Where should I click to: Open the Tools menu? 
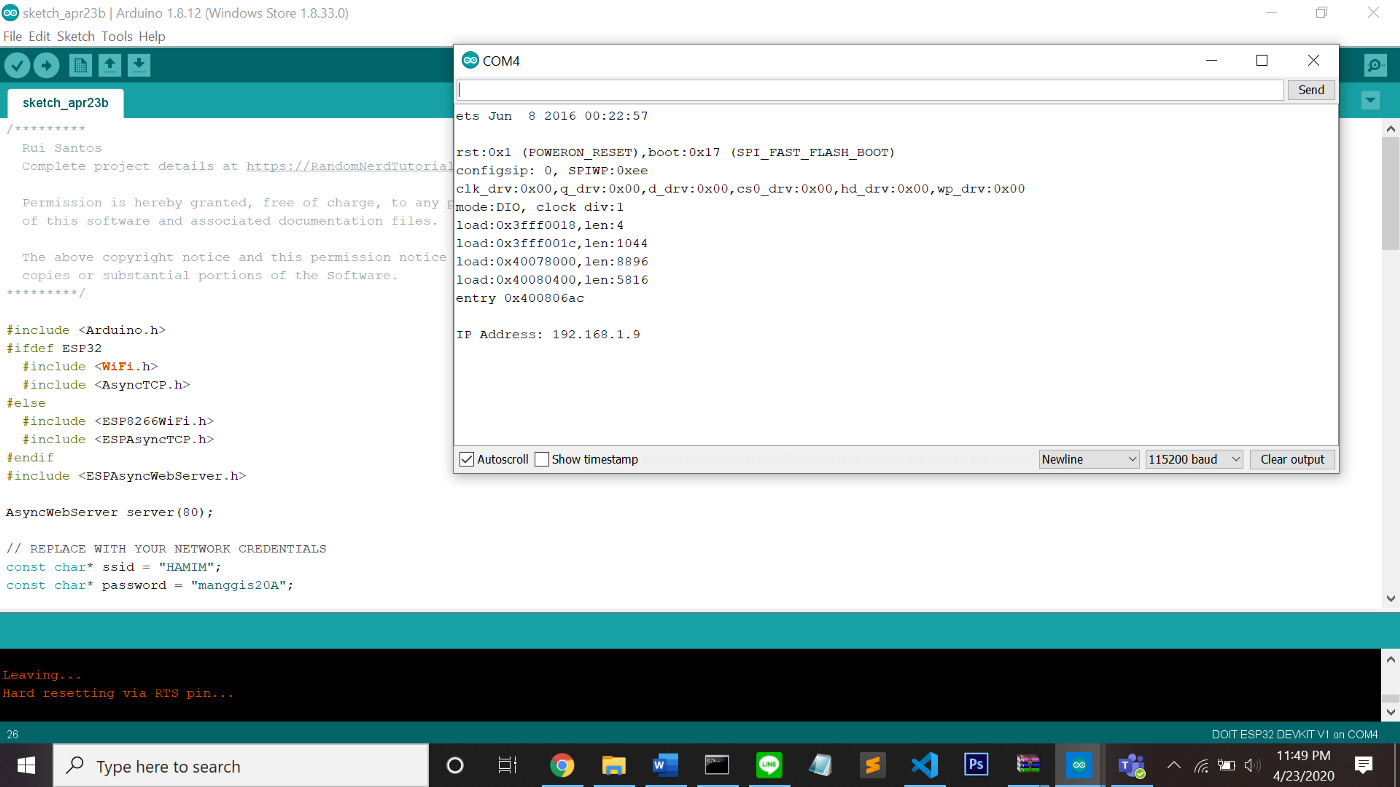click(x=117, y=36)
